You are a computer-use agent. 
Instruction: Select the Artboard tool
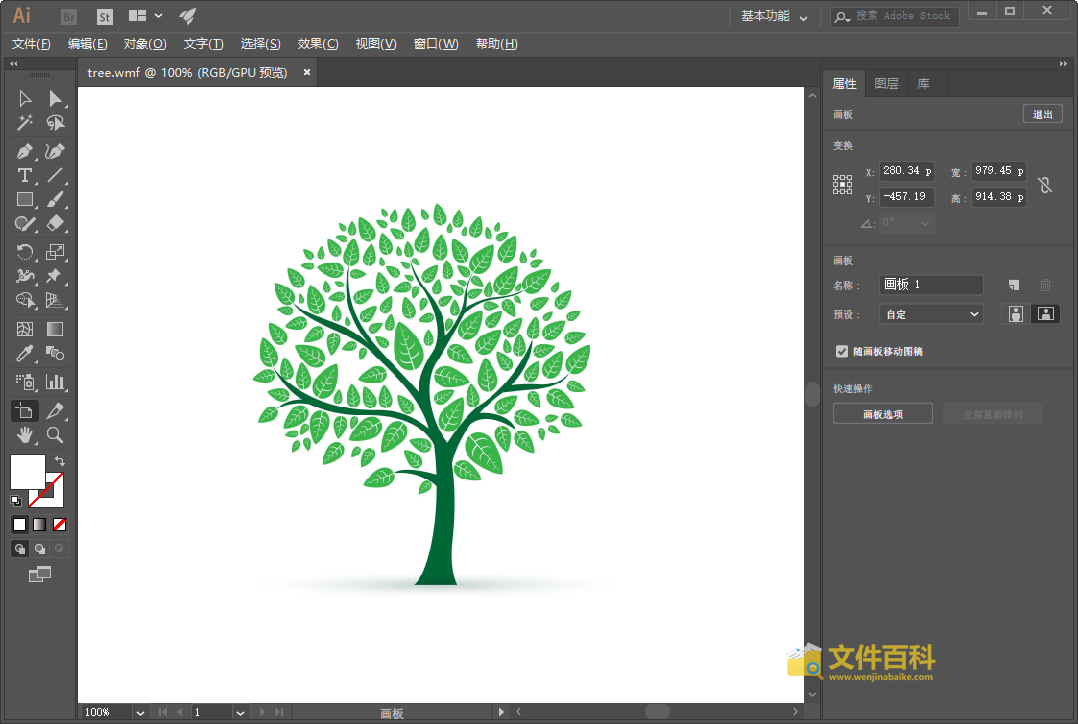coord(25,411)
